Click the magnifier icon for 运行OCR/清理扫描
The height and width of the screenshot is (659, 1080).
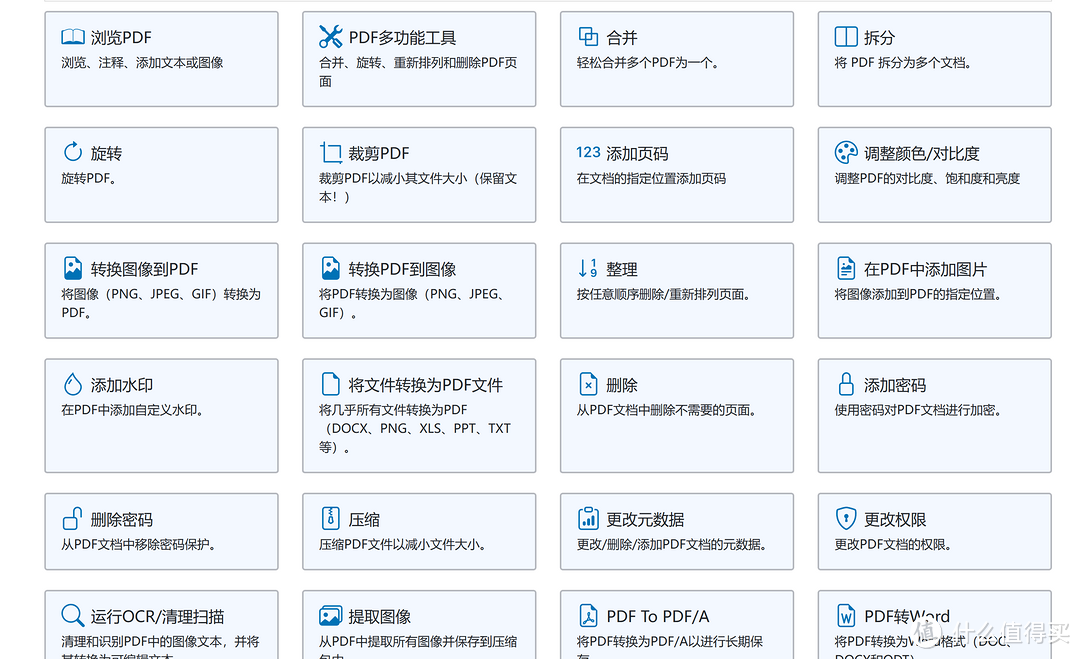tap(73, 615)
